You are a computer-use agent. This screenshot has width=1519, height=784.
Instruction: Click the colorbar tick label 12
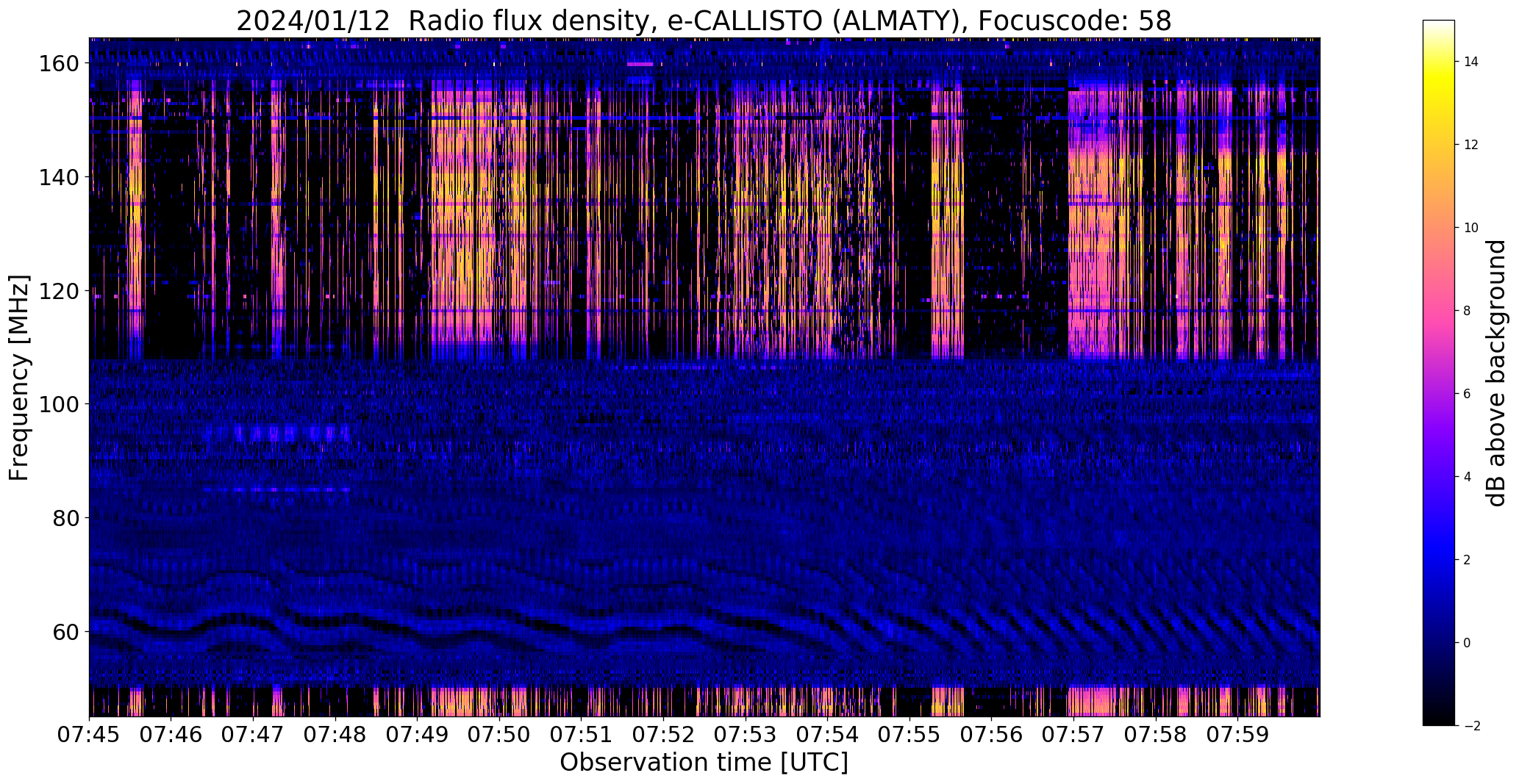[1471, 145]
